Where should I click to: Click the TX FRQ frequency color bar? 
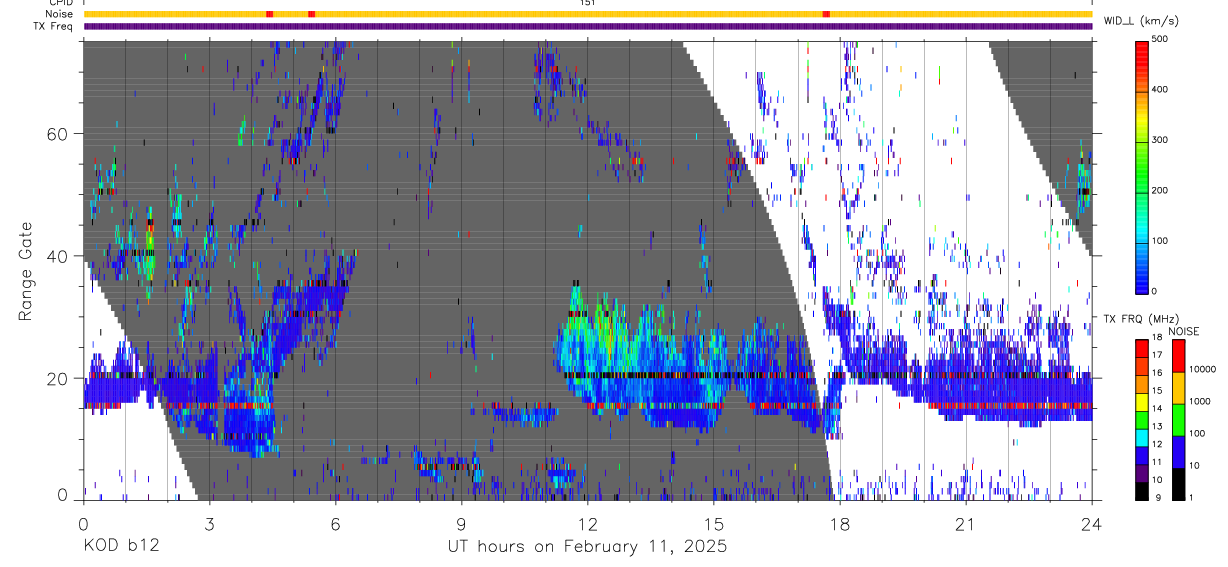tap(1143, 420)
